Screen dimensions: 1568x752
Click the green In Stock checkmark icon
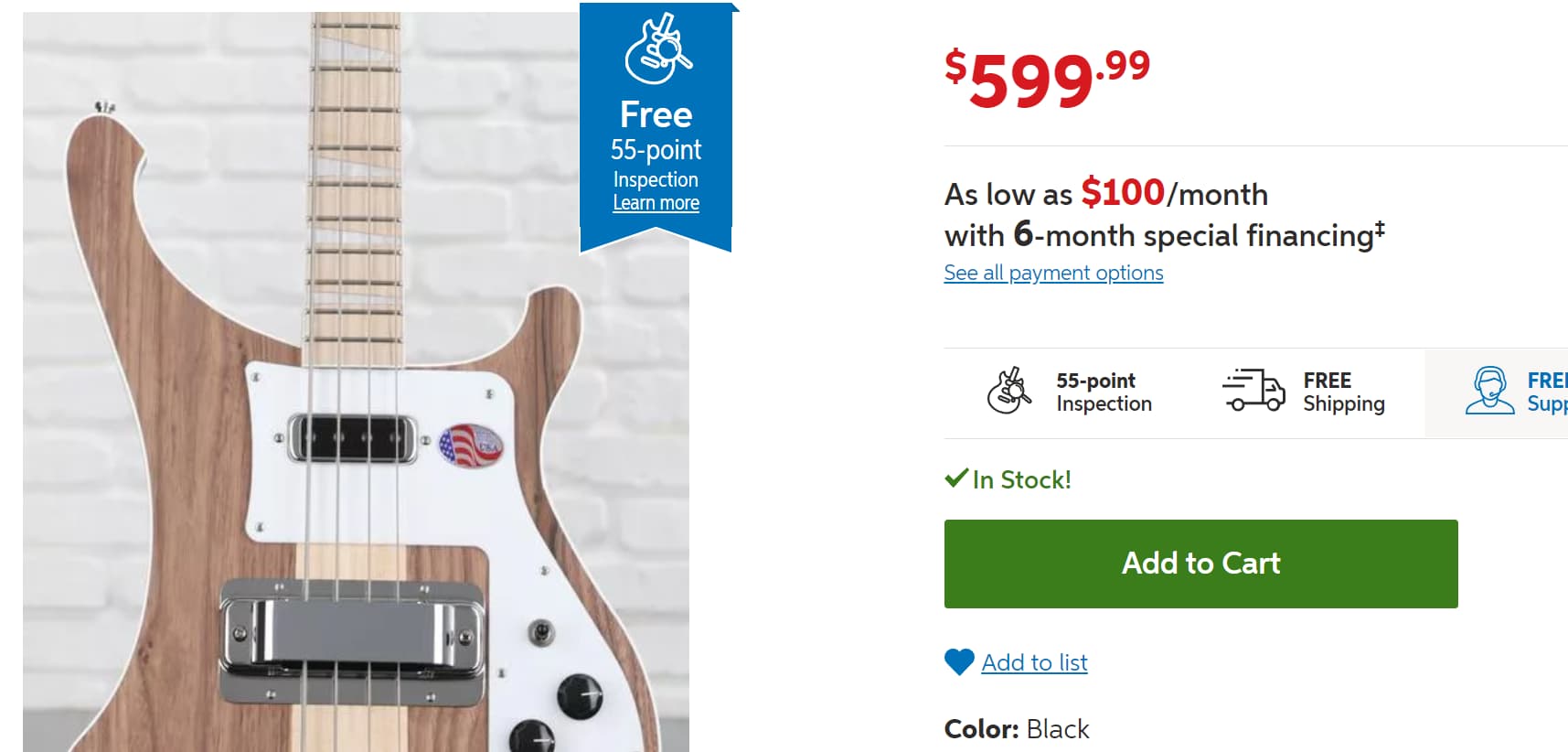point(956,478)
